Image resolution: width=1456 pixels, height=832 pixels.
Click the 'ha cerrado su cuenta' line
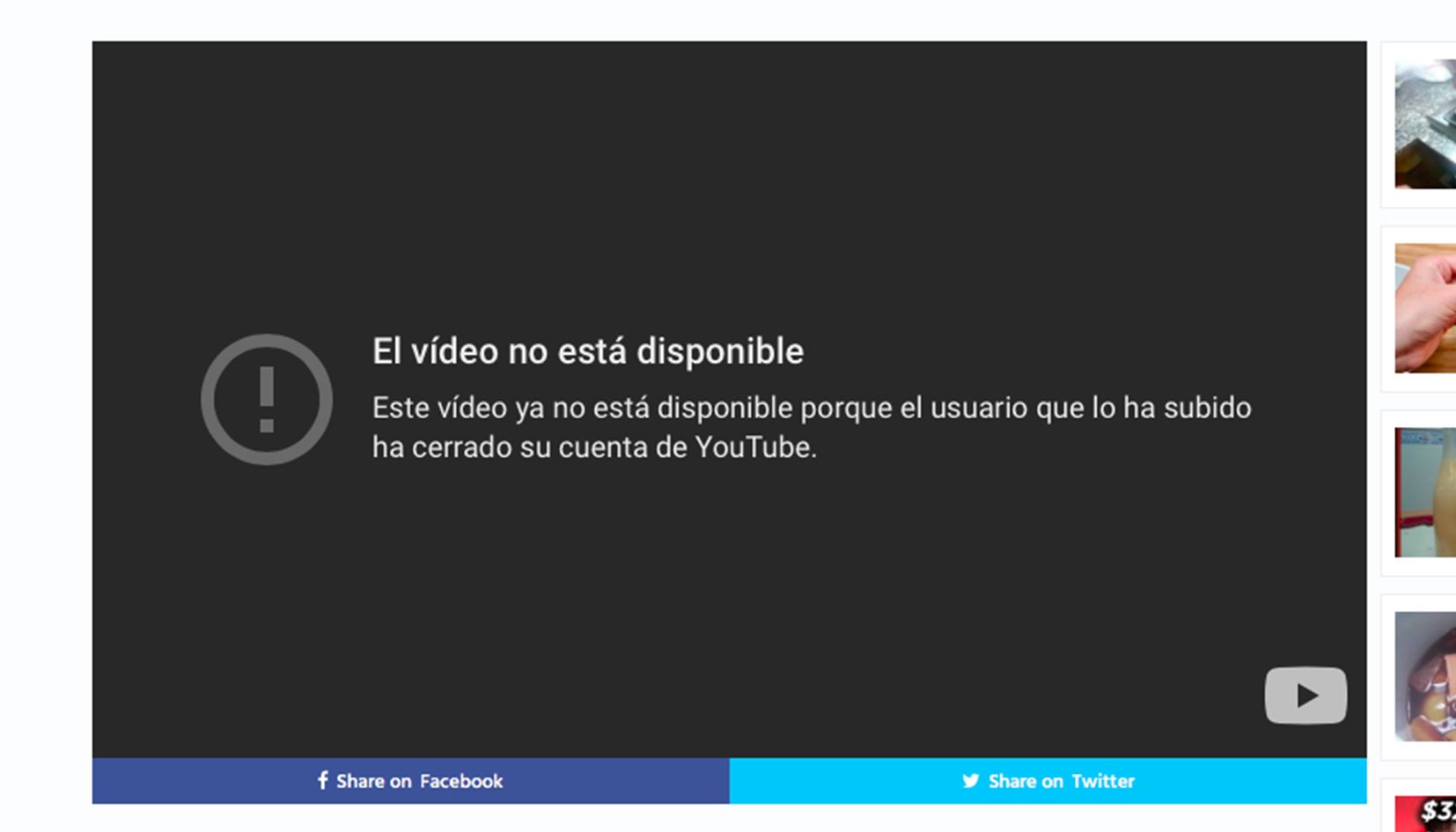coord(594,447)
